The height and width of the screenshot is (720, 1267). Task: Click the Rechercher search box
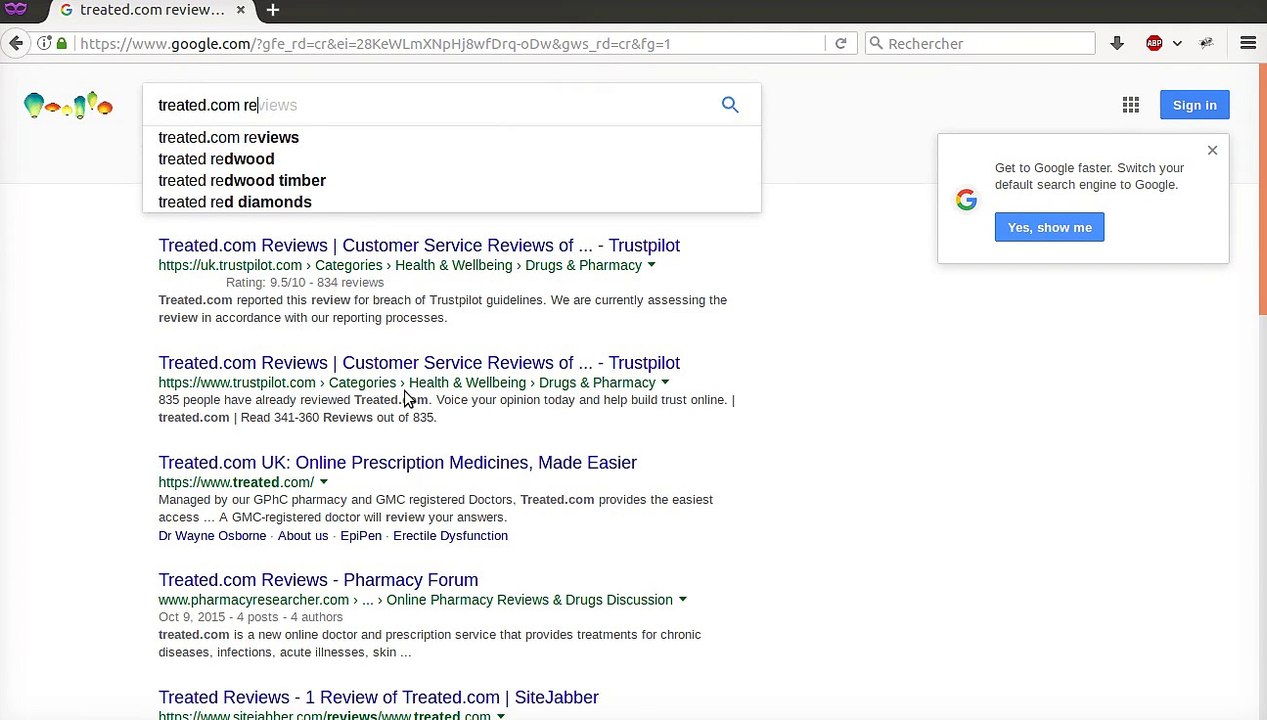(x=980, y=43)
